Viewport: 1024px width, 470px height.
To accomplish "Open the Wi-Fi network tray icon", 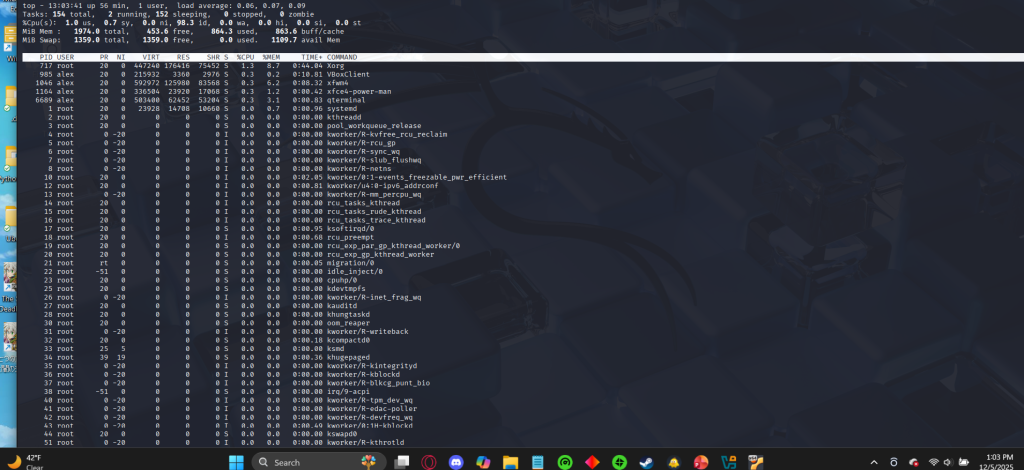I will (934, 462).
